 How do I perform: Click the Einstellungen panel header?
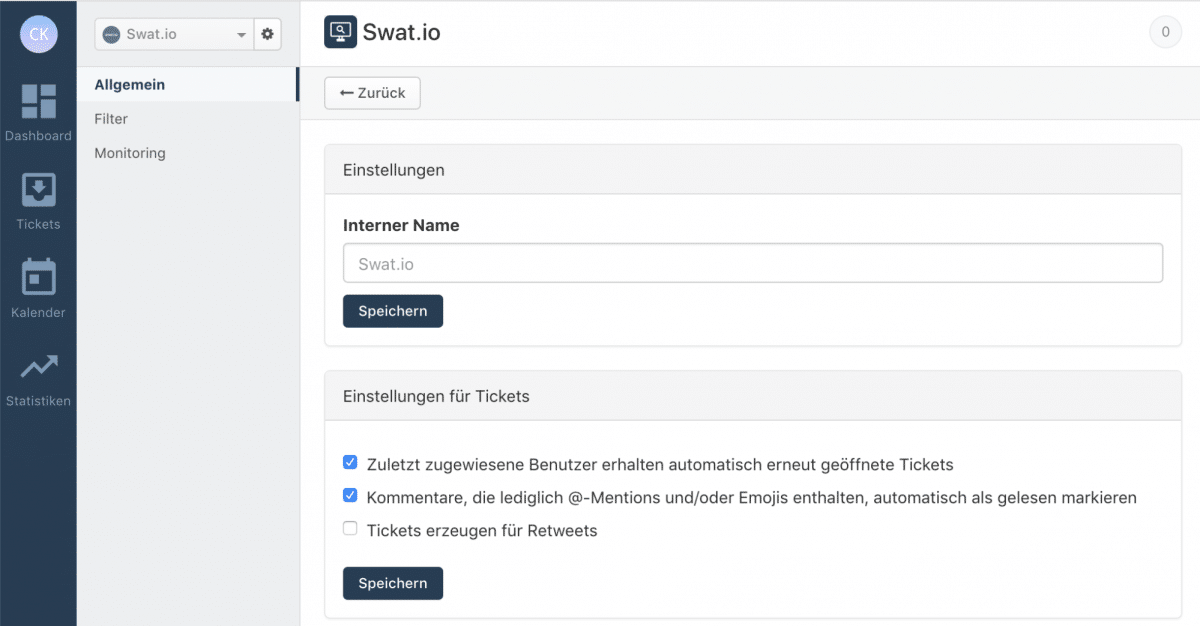pos(753,170)
